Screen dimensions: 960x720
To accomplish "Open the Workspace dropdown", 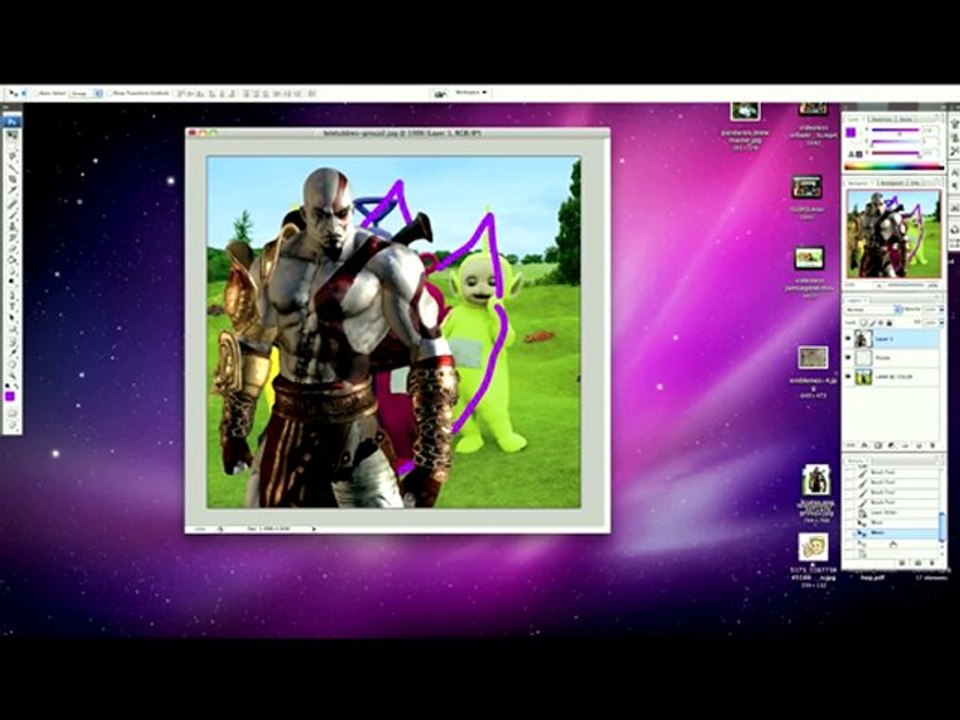I will click(x=471, y=93).
